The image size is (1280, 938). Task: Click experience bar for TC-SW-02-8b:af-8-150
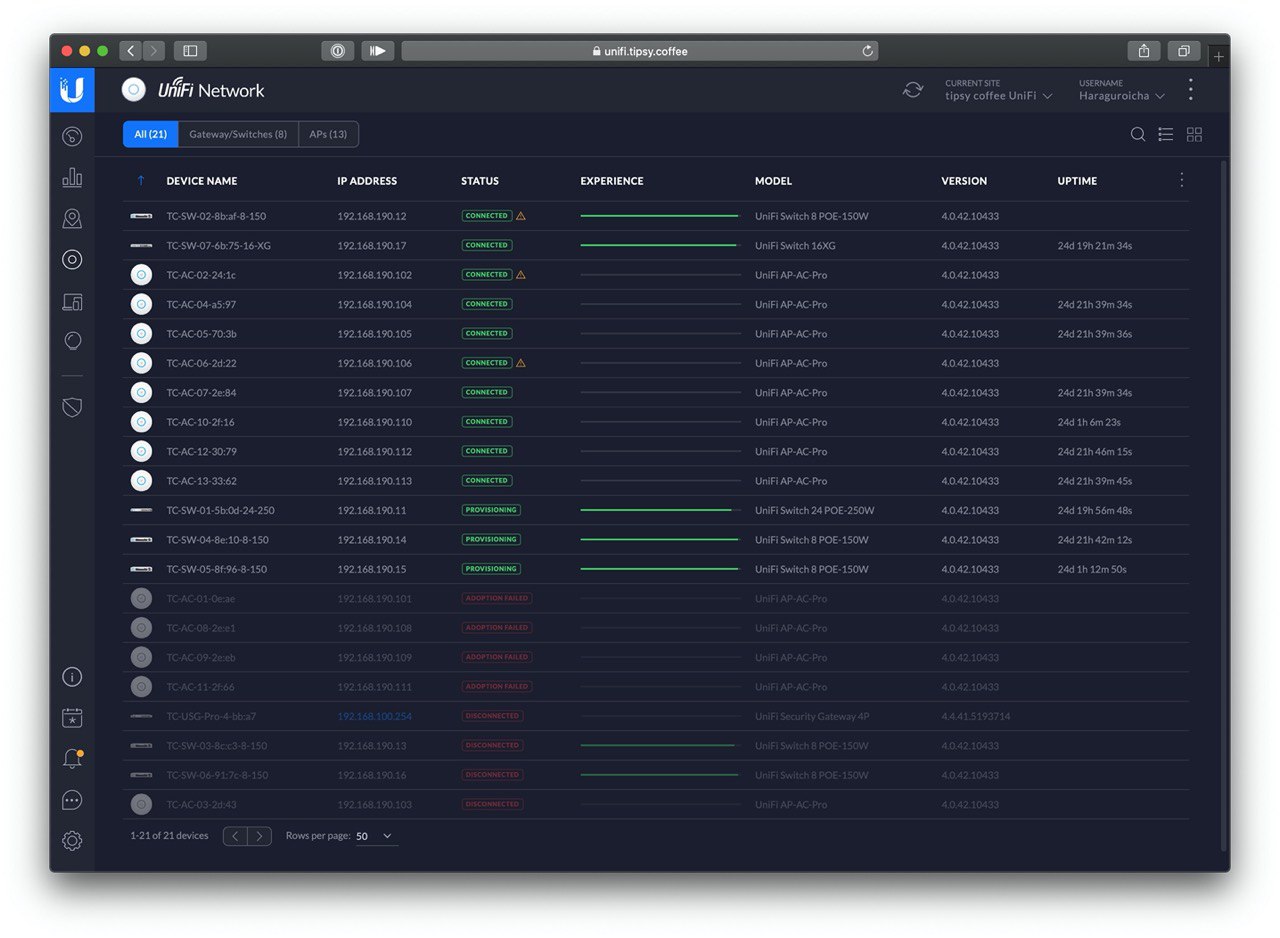[x=660, y=216]
